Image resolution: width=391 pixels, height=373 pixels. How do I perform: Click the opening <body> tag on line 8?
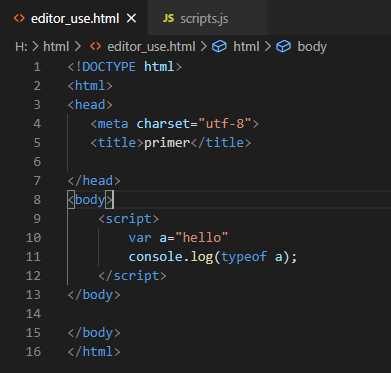point(91,200)
